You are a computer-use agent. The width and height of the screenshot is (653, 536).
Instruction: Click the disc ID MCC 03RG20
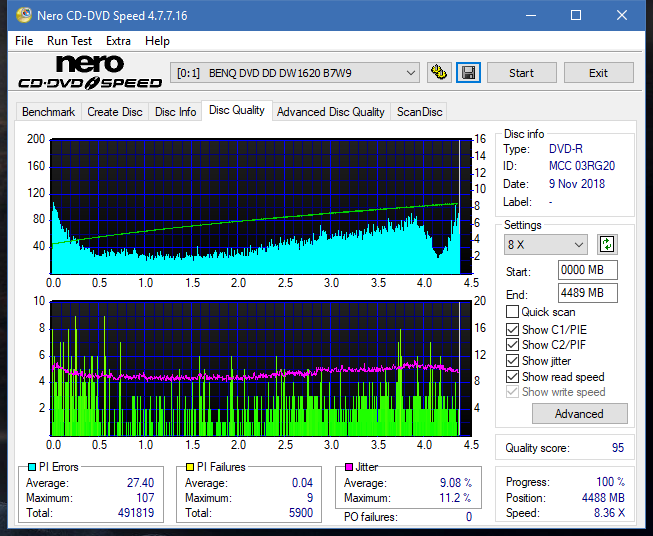(x=582, y=166)
